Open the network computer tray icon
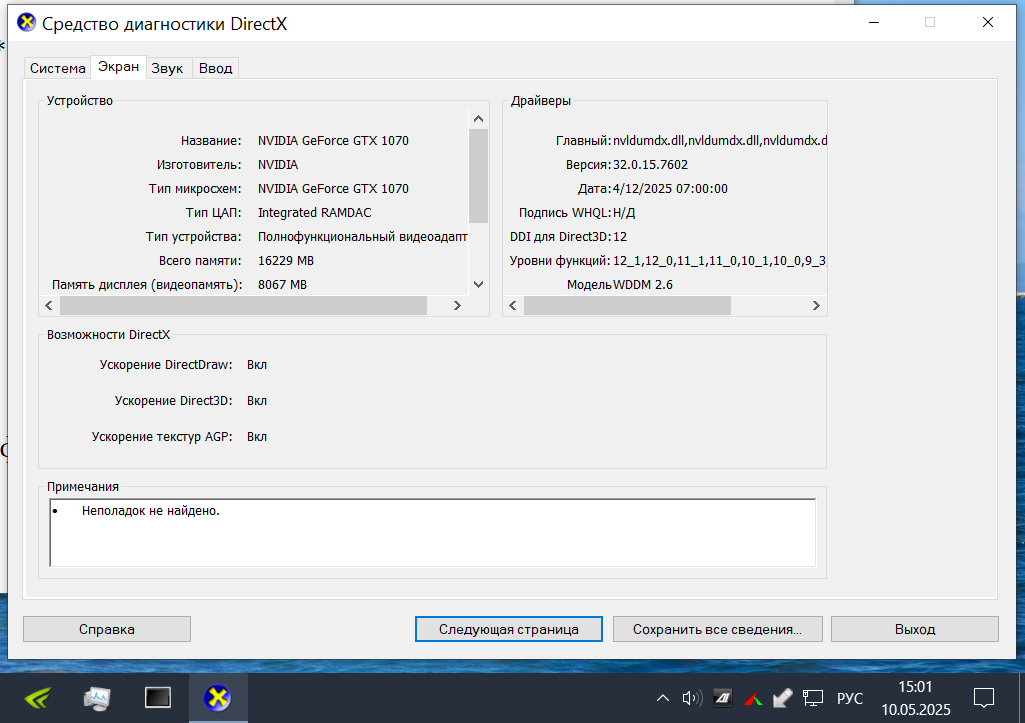 [813, 698]
